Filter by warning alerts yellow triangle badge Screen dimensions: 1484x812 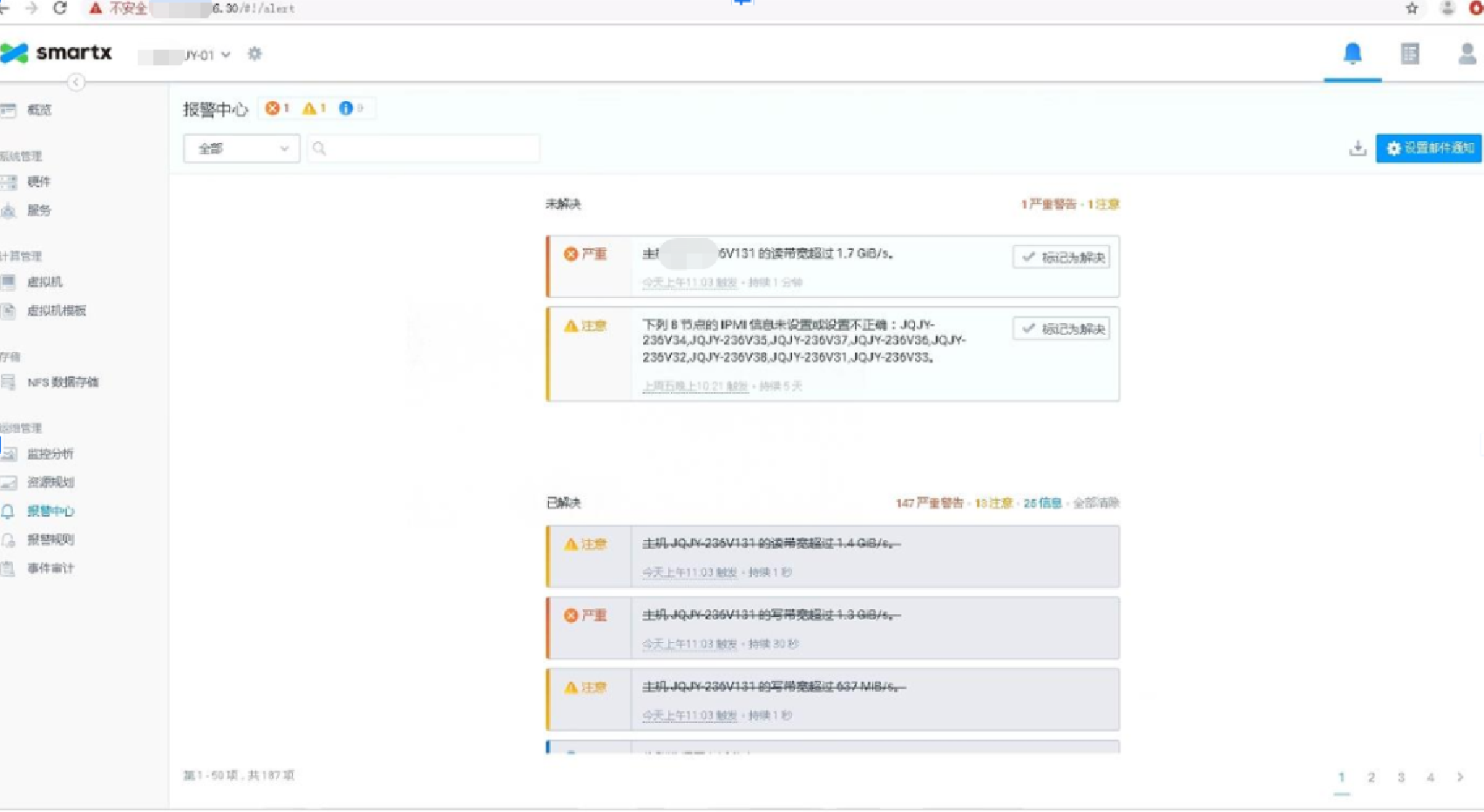(x=314, y=108)
